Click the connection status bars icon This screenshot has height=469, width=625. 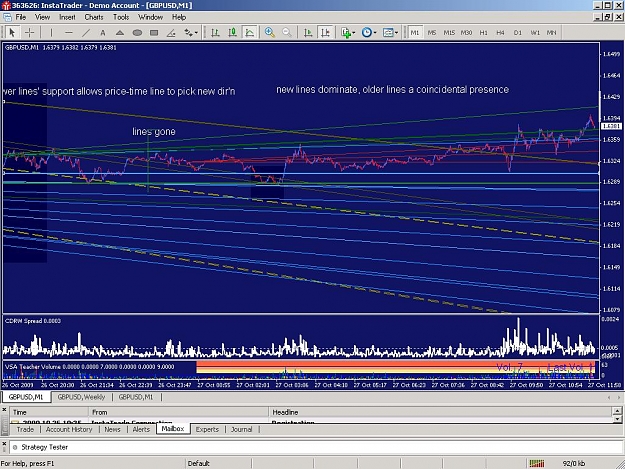pos(537,463)
